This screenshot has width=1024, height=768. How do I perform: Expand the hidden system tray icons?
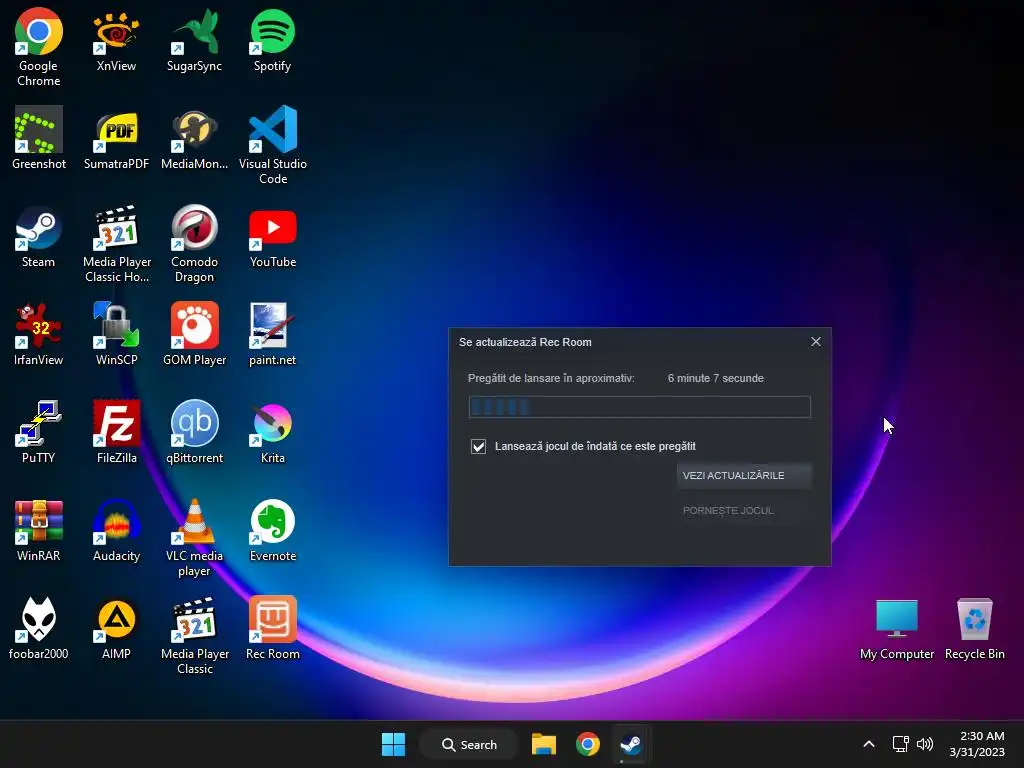tap(869, 744)
